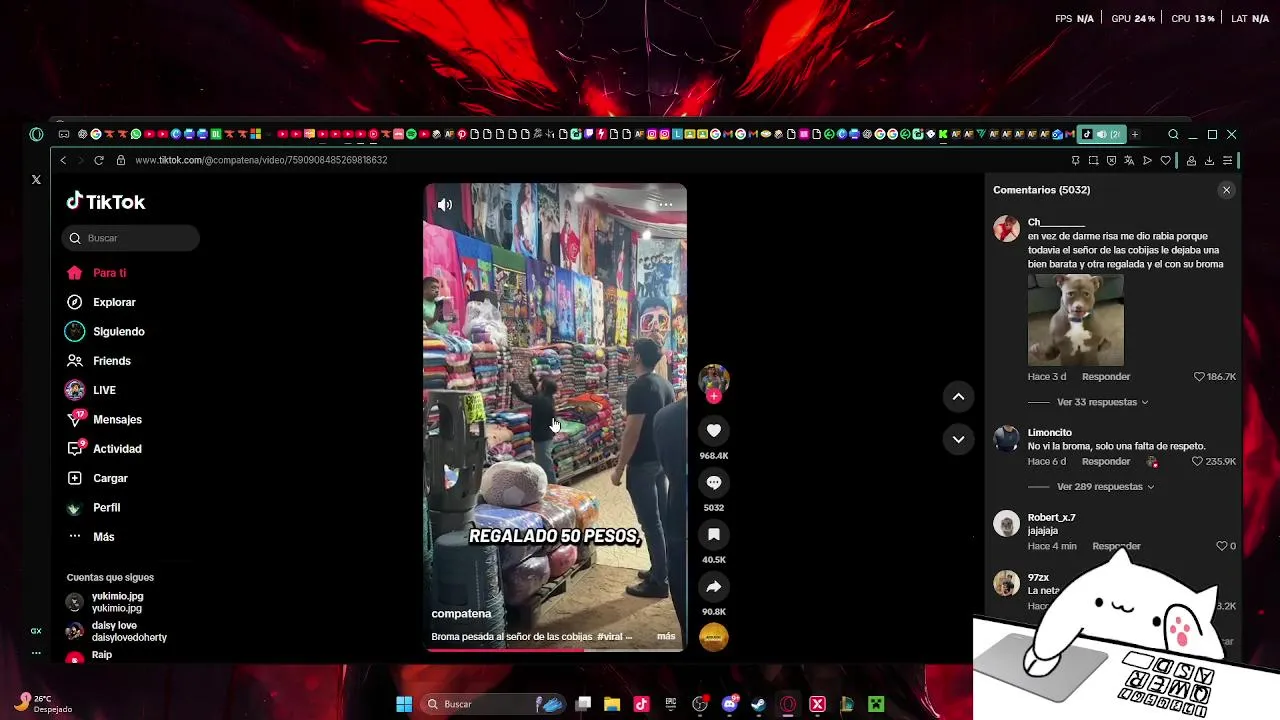
Task: Translate page with the translate icon
Action: (x=1129, y=160)
